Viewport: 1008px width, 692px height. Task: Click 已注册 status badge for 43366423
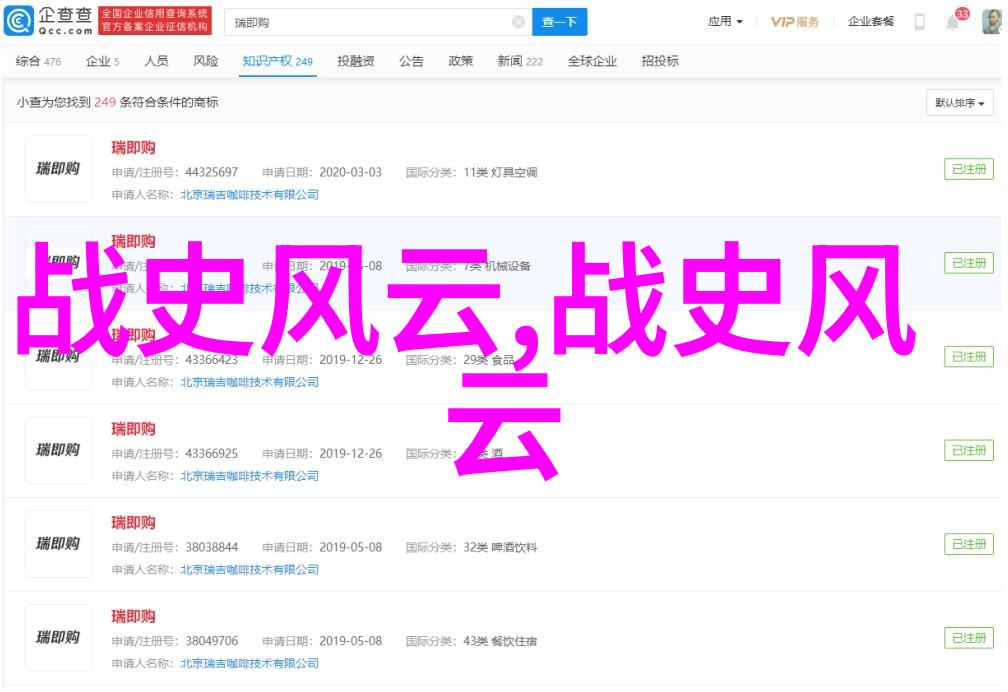tap(969, 357)
